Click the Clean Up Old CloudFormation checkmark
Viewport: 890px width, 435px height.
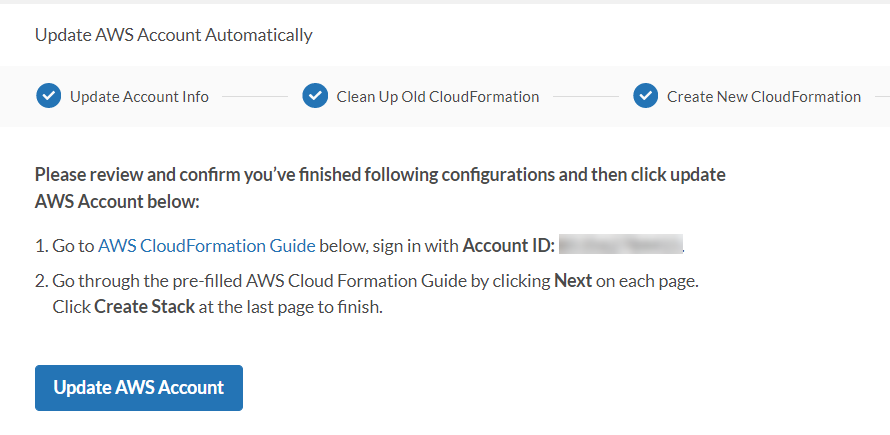pyautogui.click(x=315, y=96)
